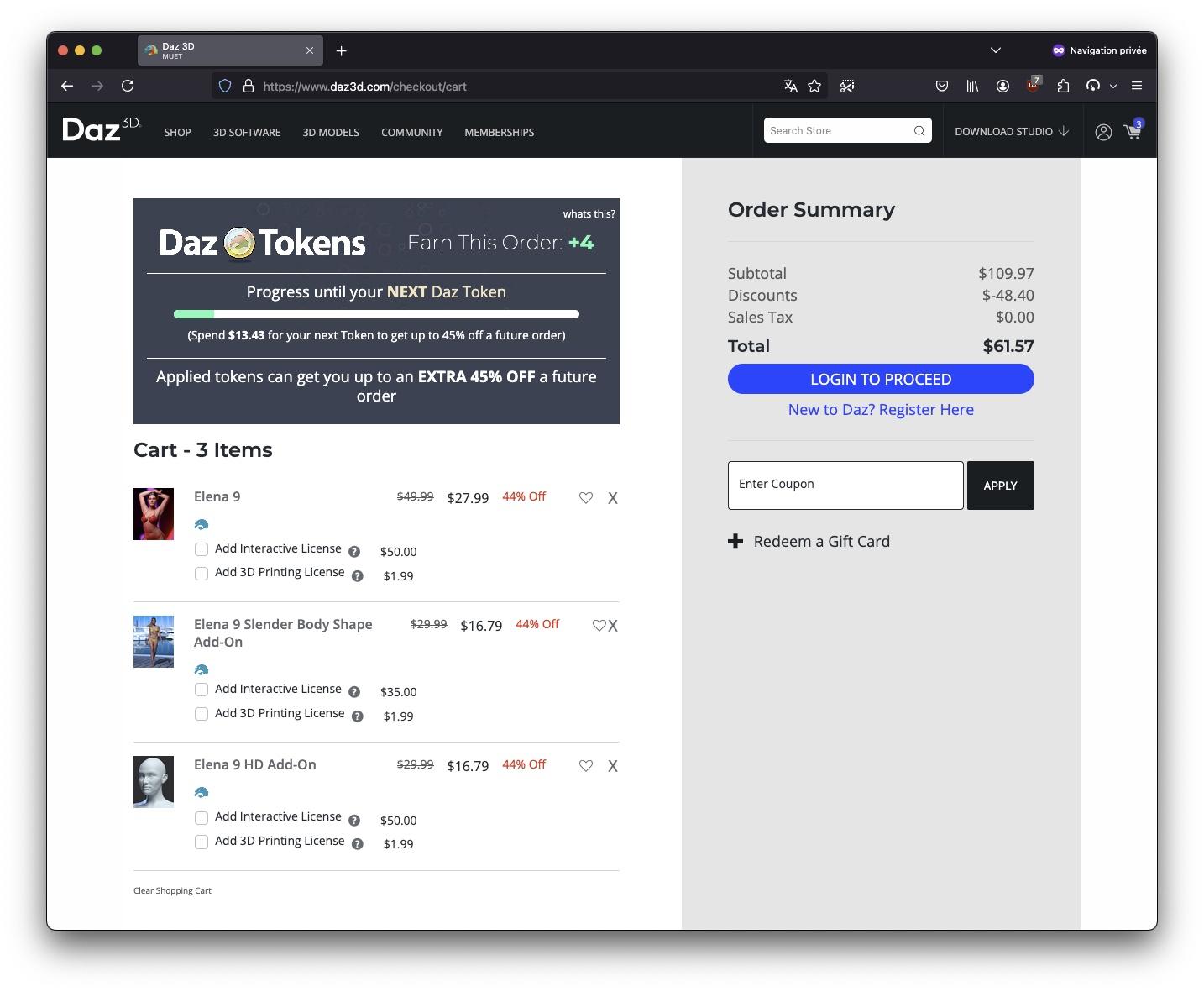Open the 3D MODELS menu

point(331,132)
